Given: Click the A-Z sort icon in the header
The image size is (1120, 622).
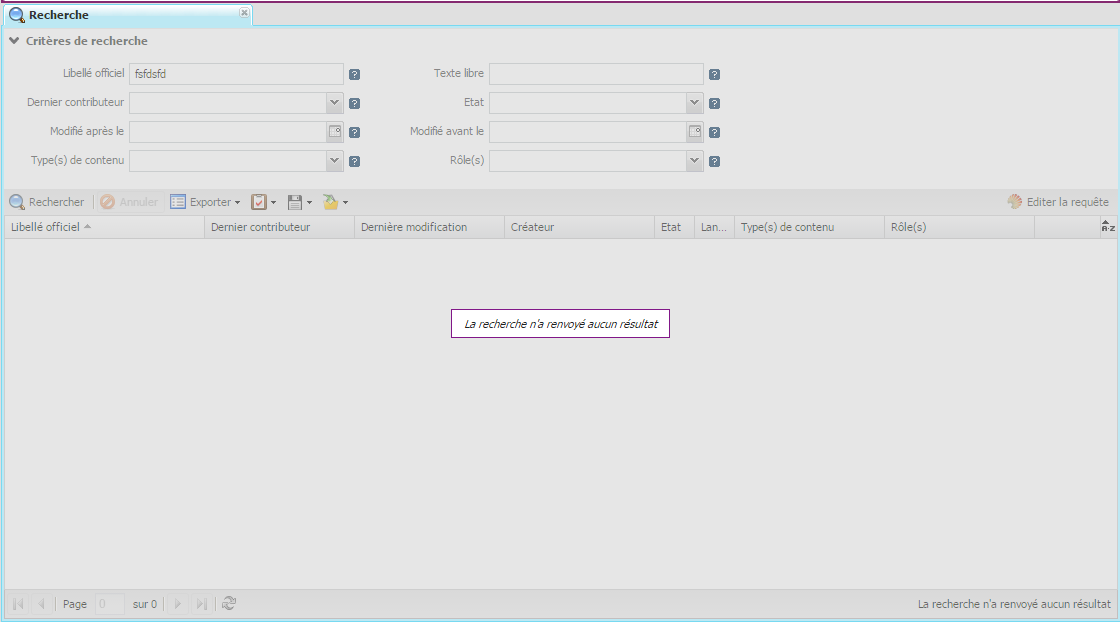Looking at the screenshot, I should coord(1107,227).
